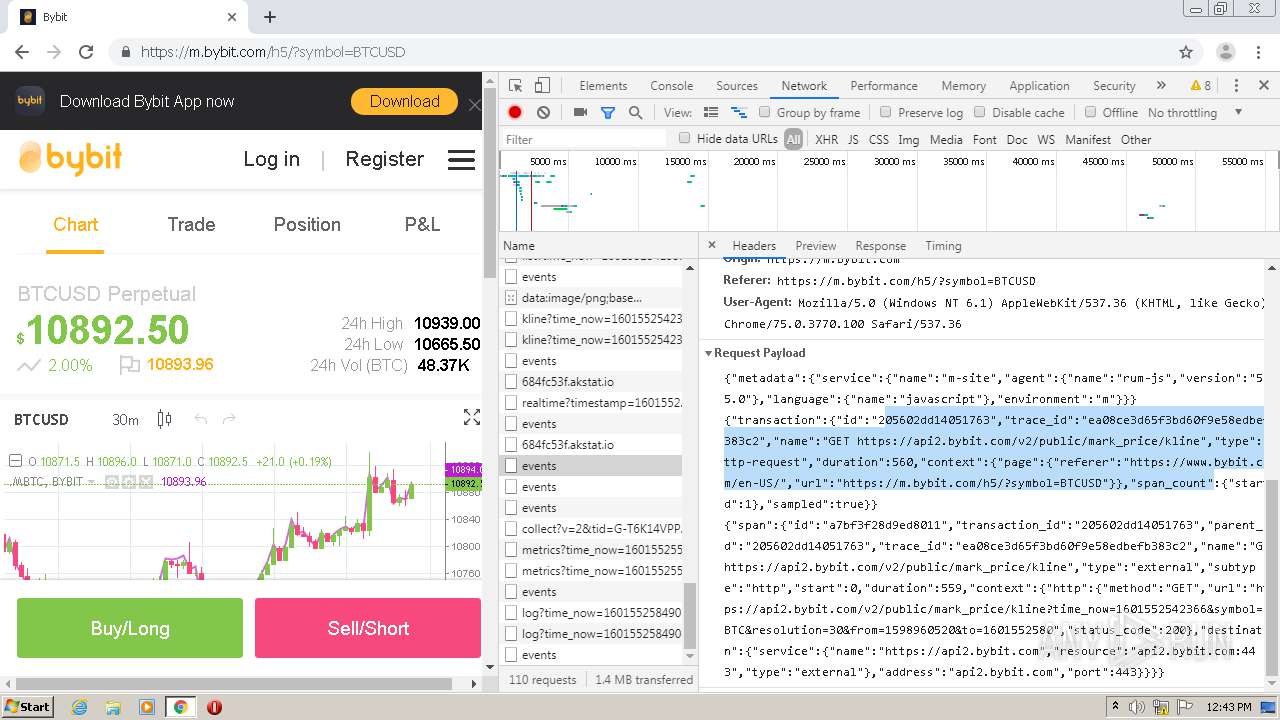Open the Timing tab of the request
This screenshot has width=1280, height=720.
tap(943, 246)
